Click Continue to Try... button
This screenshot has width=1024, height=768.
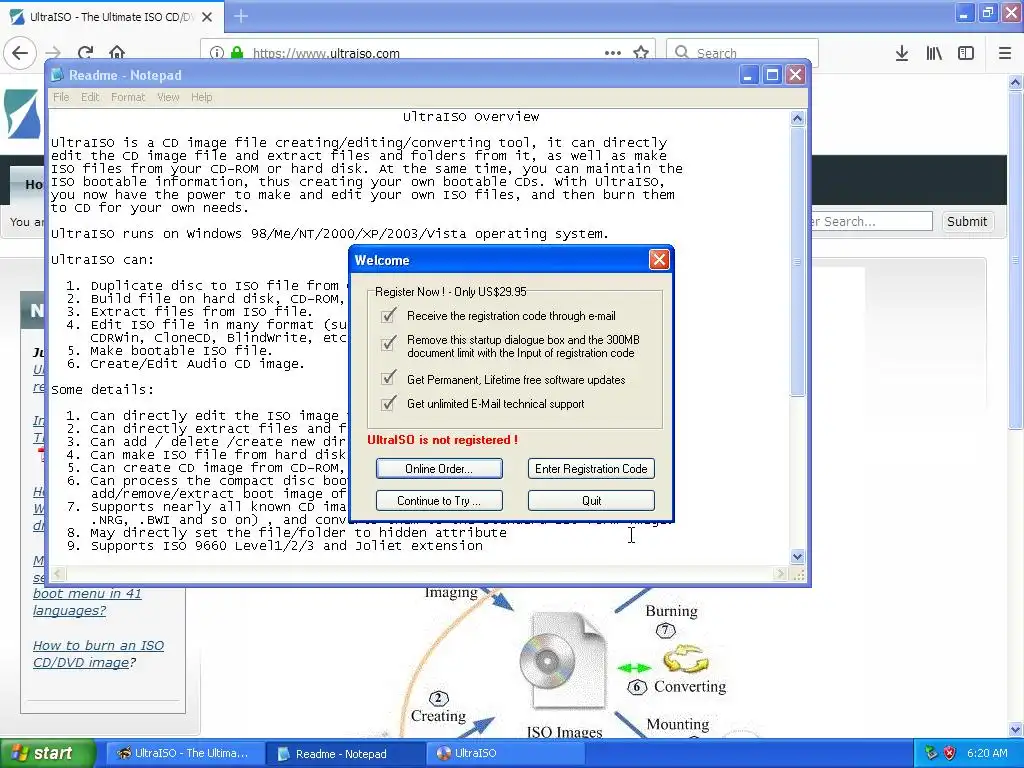pos(439,500)
